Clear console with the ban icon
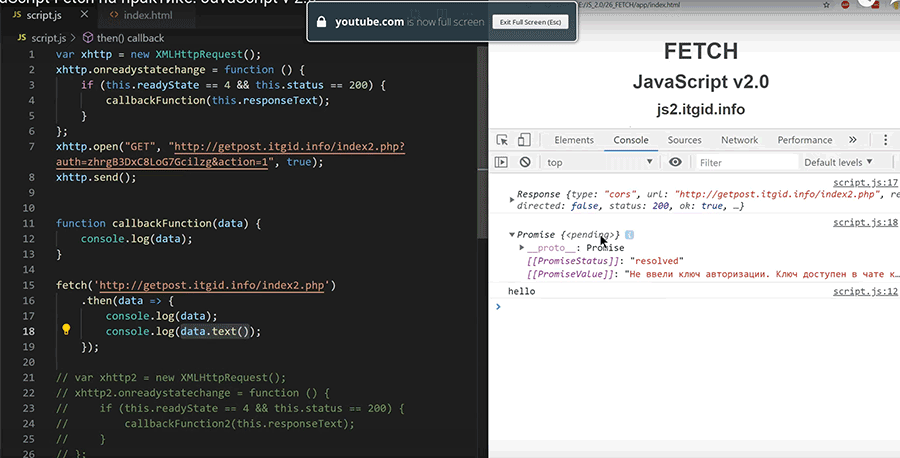 pos(525,162)
